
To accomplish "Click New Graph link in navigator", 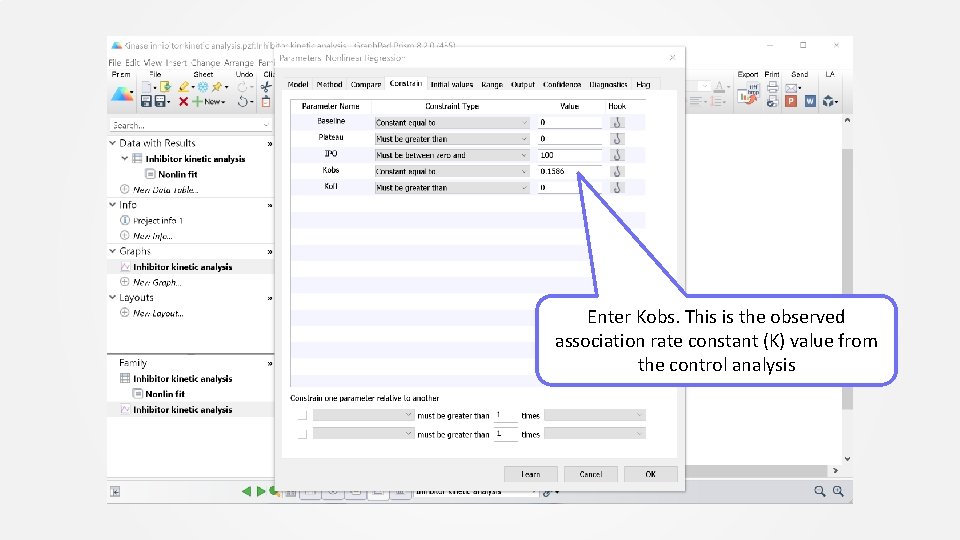I will (x=157, y=282).
